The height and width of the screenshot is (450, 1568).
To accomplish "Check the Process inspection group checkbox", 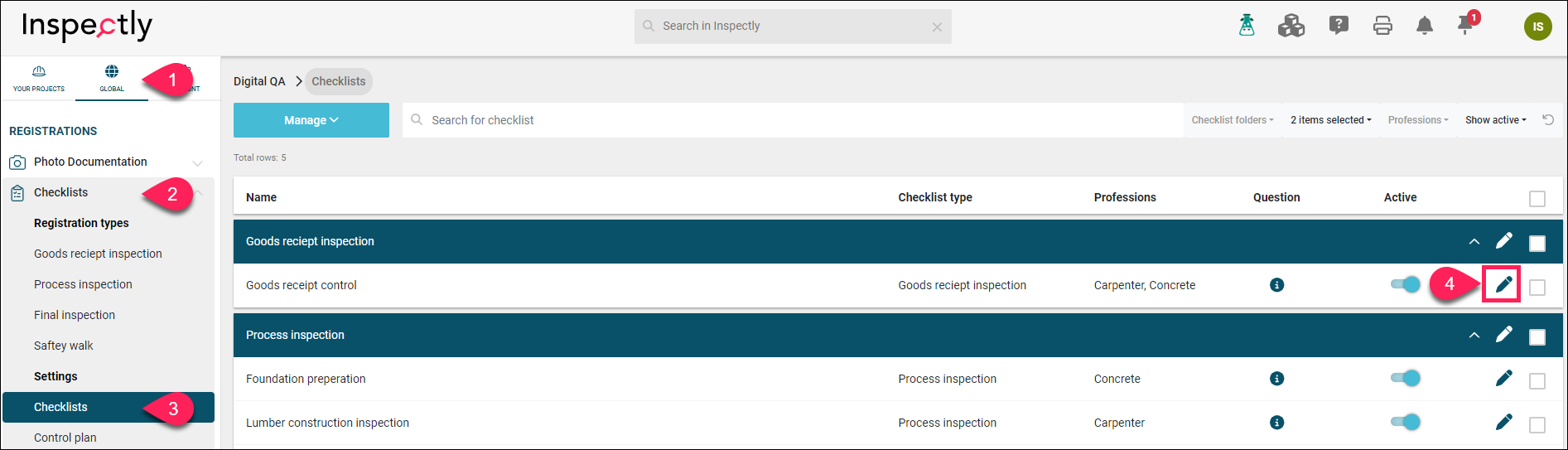I will (1537, 337).
